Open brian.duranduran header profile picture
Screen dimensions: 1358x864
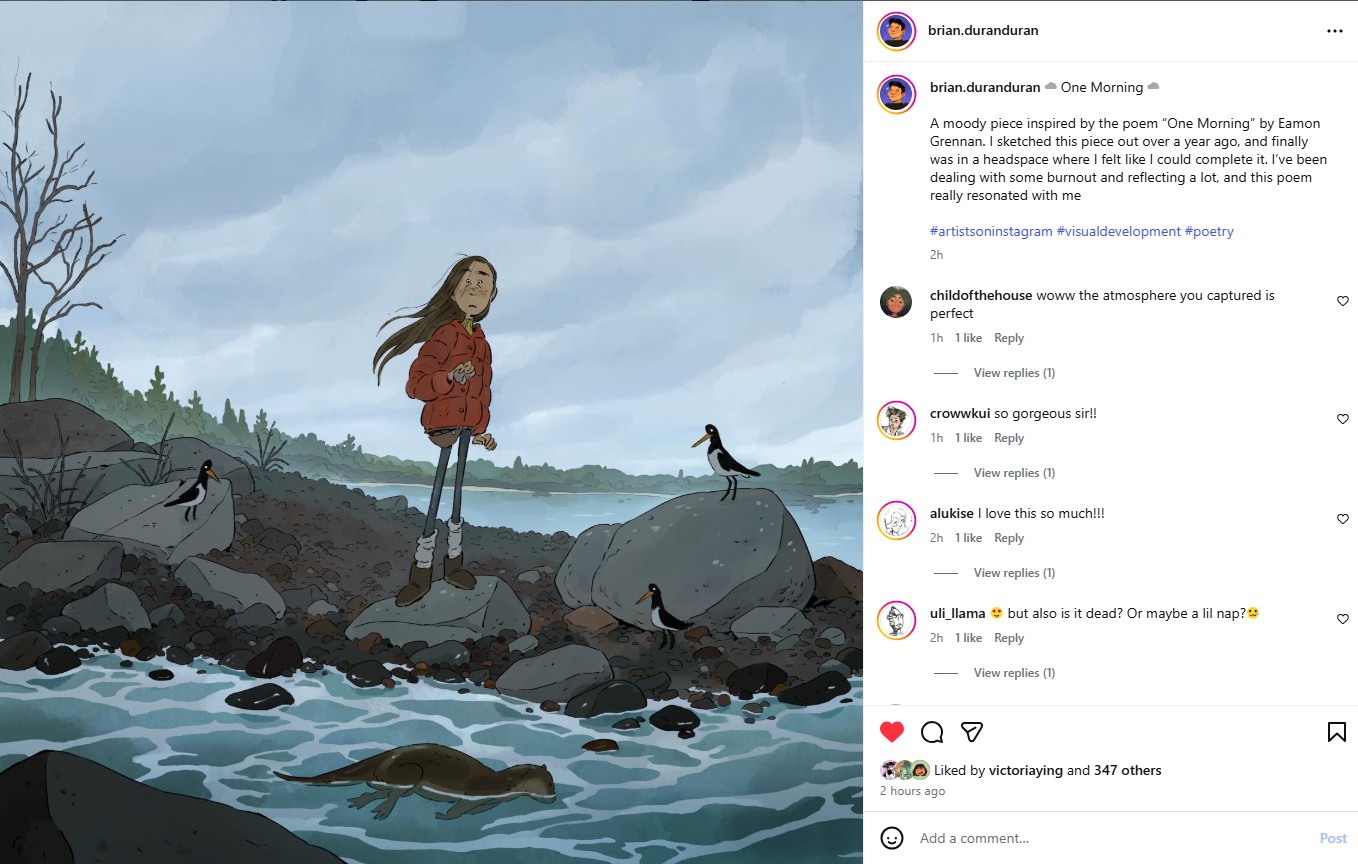[896, 31]
